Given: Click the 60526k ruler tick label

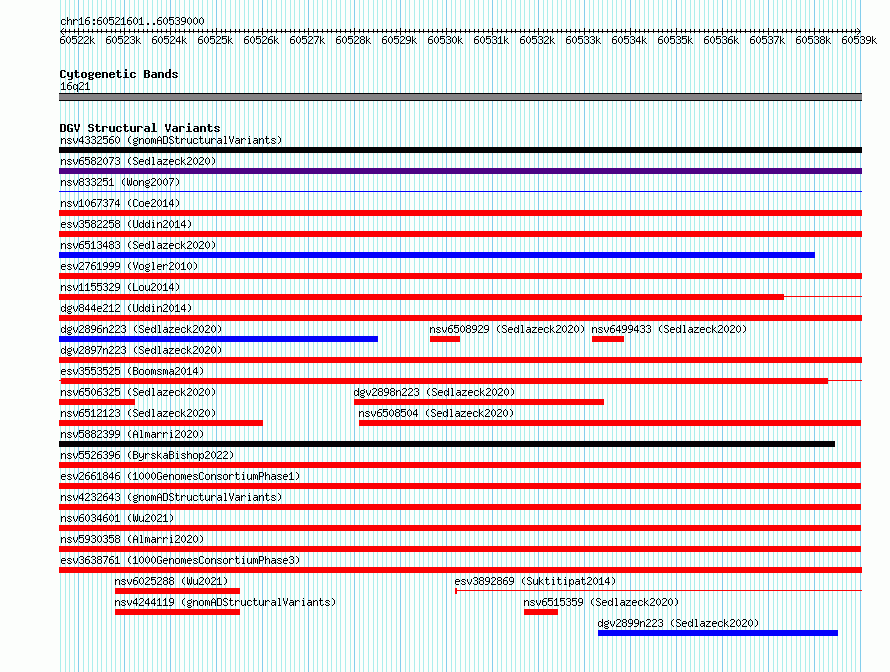Looking at the screenshot, I should click(261, 40).
